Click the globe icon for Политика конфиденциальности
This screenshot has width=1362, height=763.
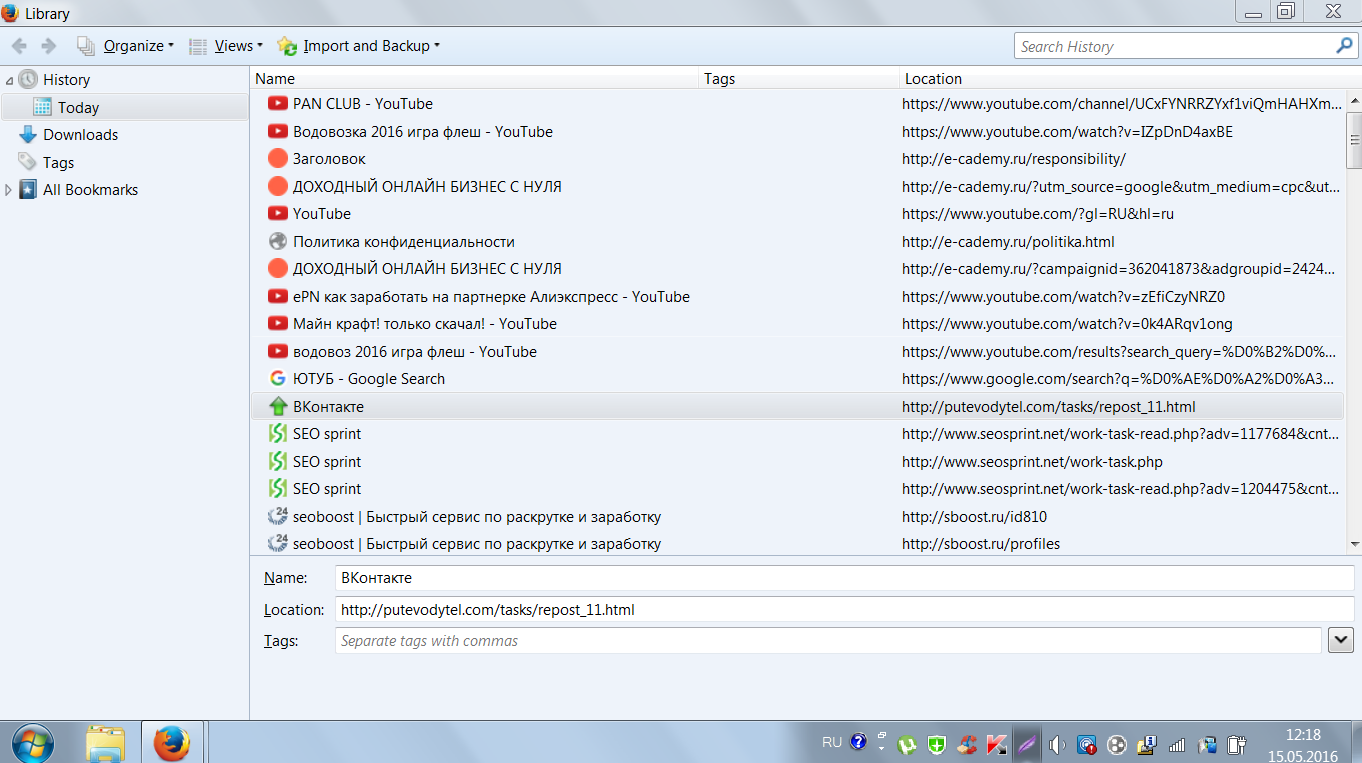tap(278, 242)
